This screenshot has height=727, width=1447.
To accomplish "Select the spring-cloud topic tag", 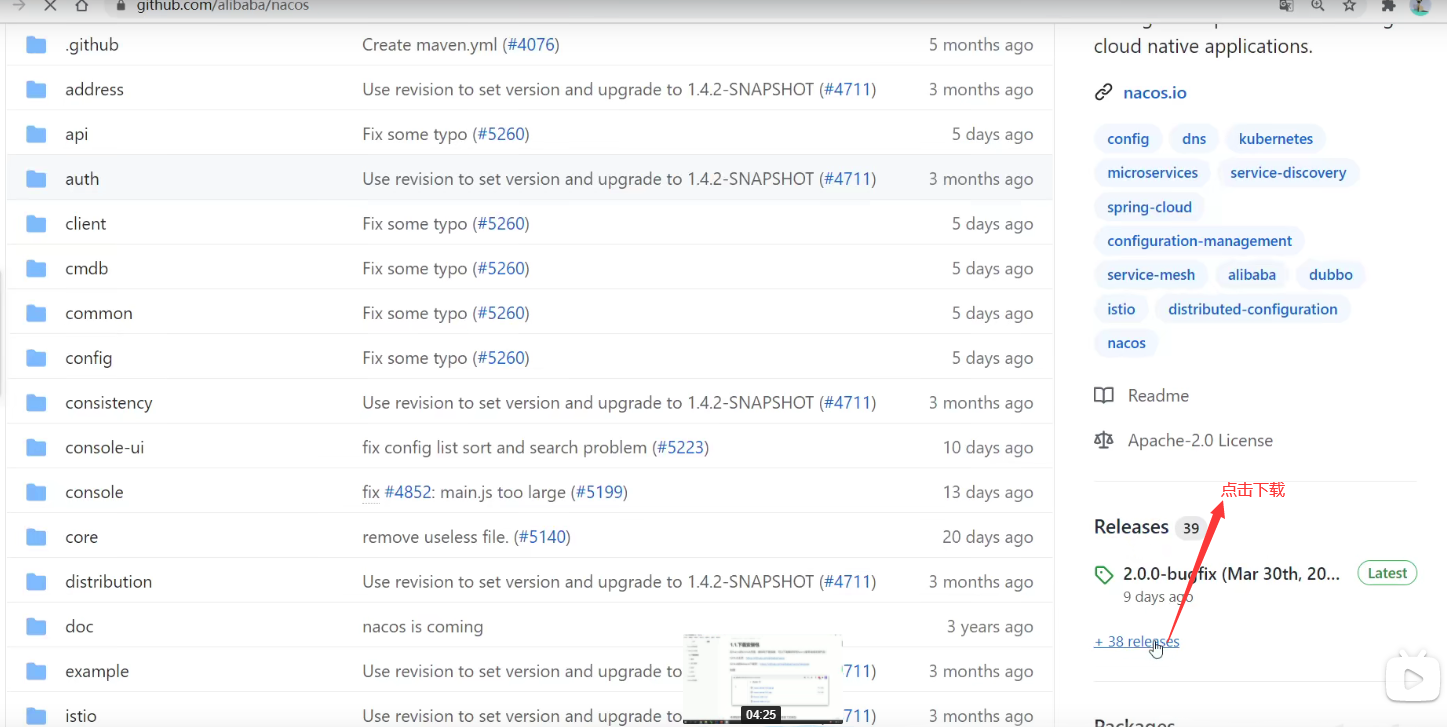I will tap(1149, 207).
